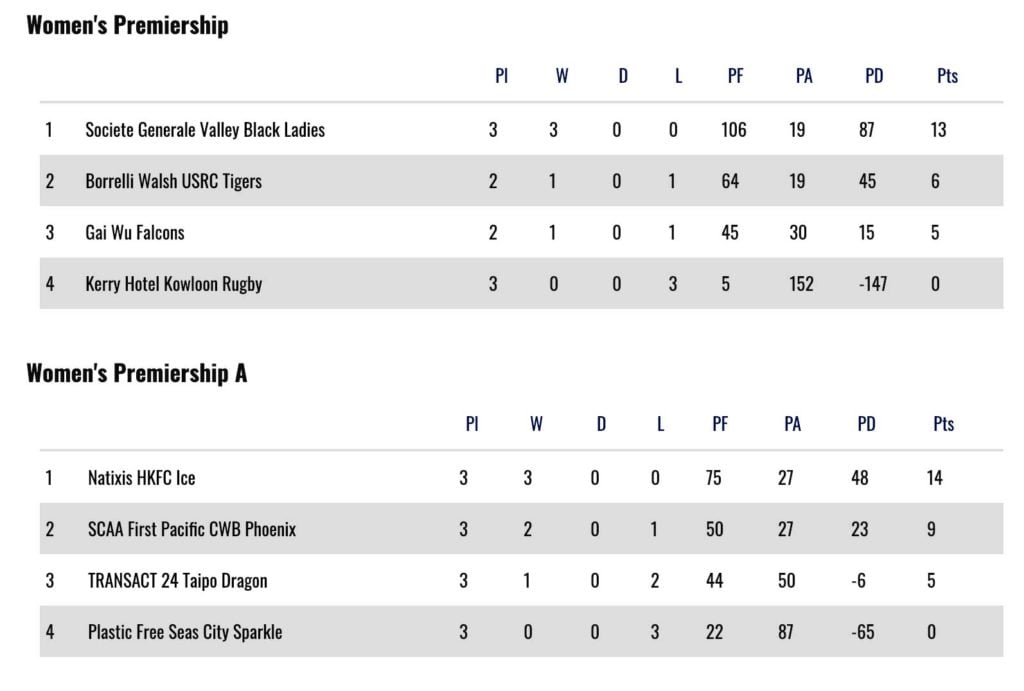Select Valley Black Ladies' 106 points-for value
The width and height of the screenshot is (1024, 691).
tap(733, 130)
